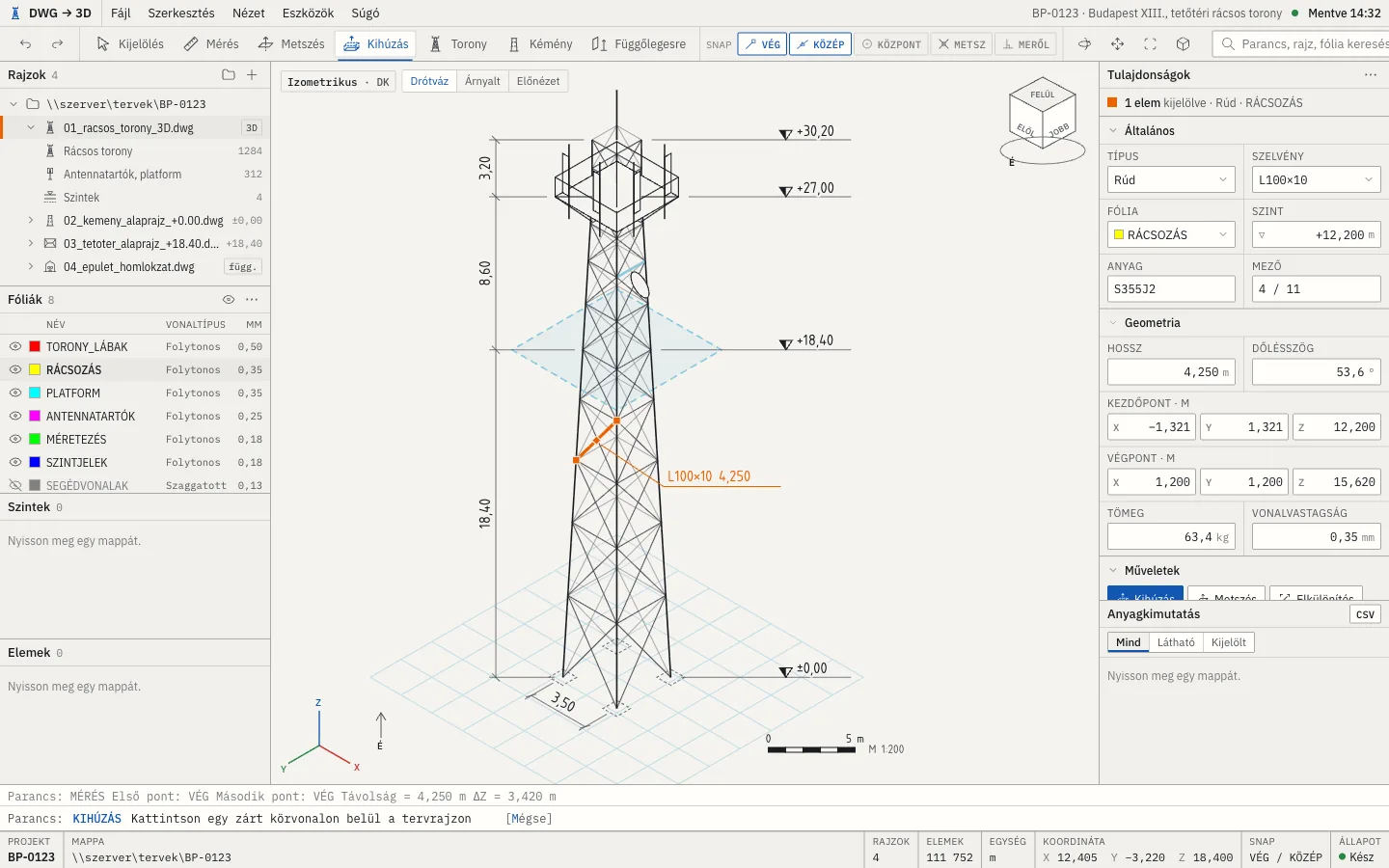Focus the command search field
The width and height of the screenshot is (1389, 868).
[1301, 44]
